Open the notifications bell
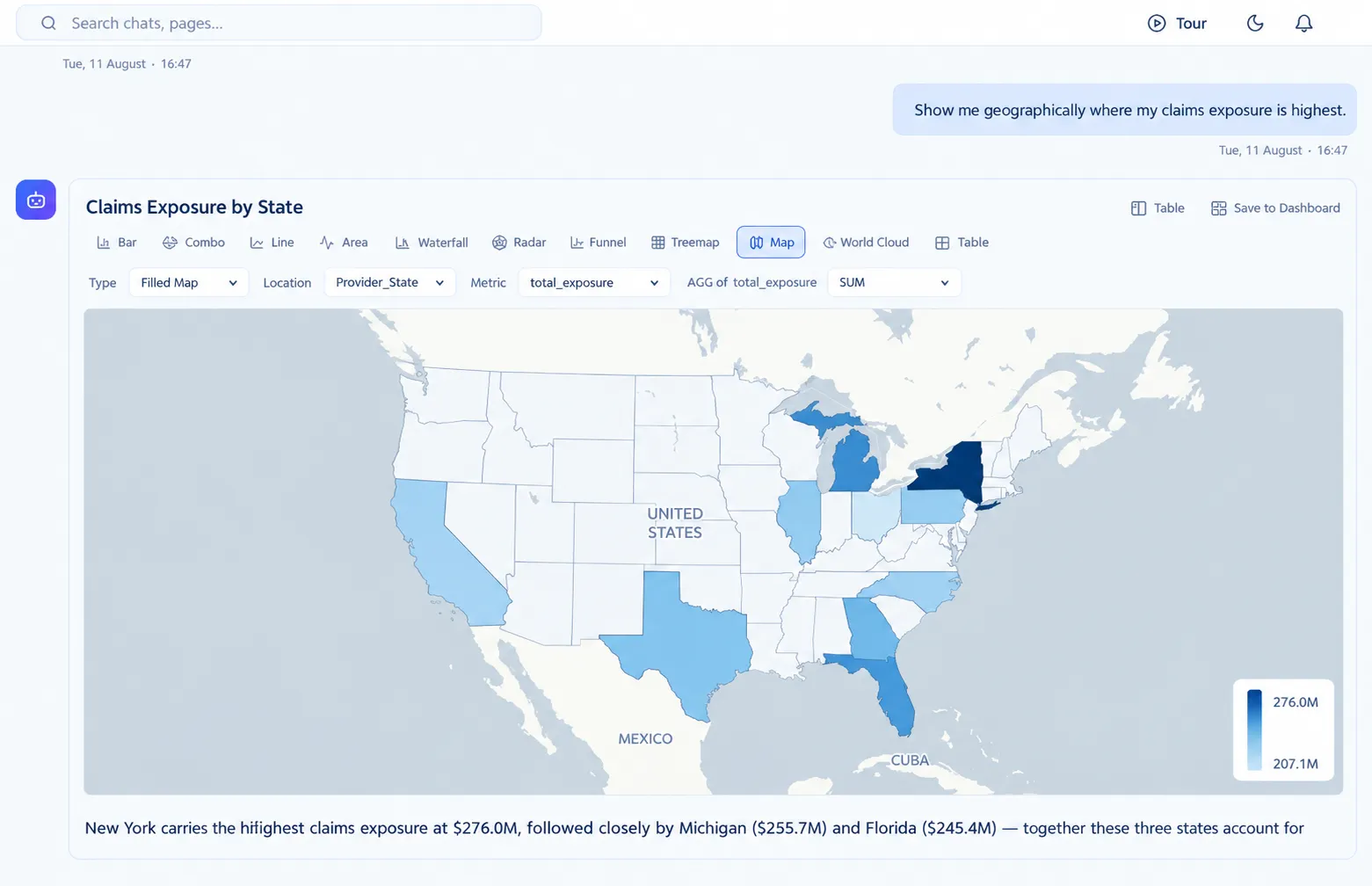This screenshot has width=1372, height=886. (1304, 23)
